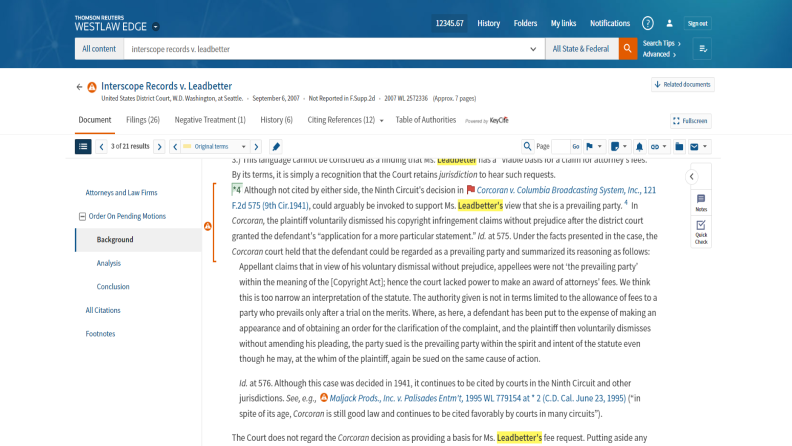Click the Go page button
This screenshot has width=792, height=446.
click(x=576, y=146)
